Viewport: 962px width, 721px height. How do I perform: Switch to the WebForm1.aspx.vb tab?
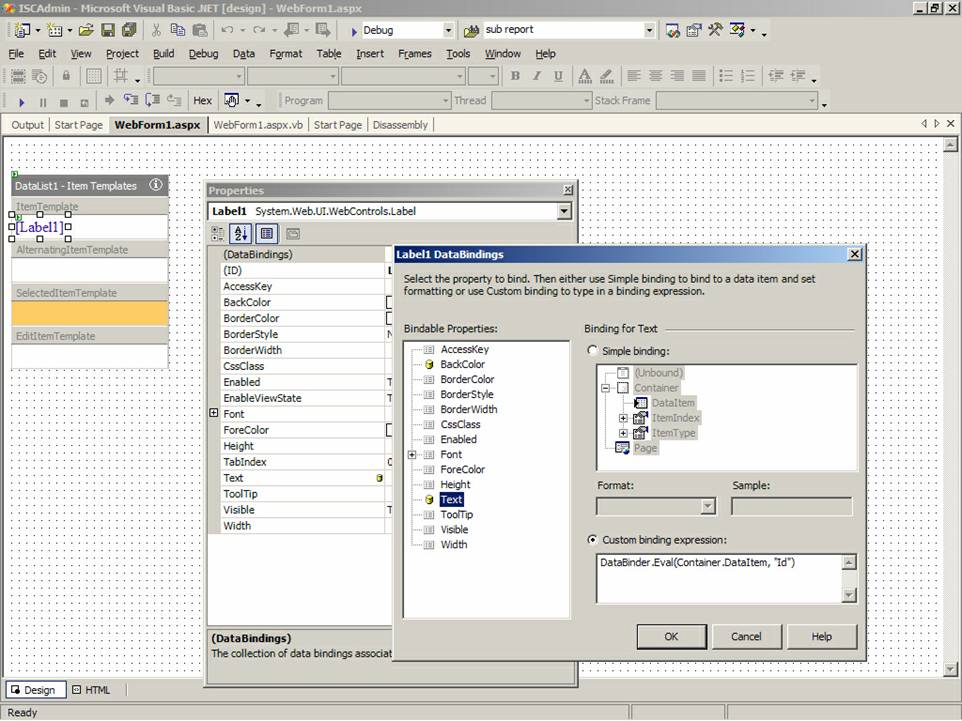pos(258,125)
